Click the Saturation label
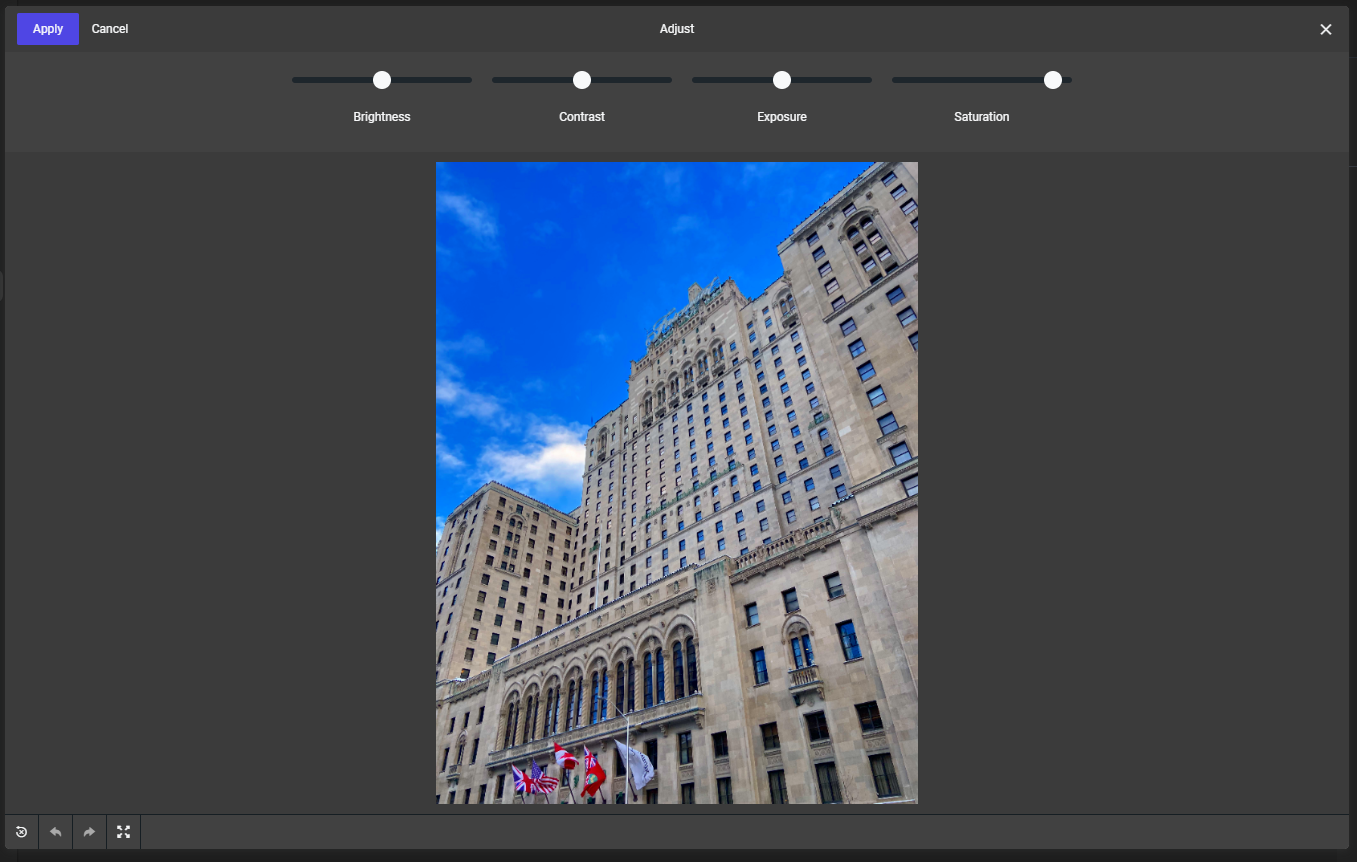The height and width of the screenshot is (862, 1357). click(982, 117)
